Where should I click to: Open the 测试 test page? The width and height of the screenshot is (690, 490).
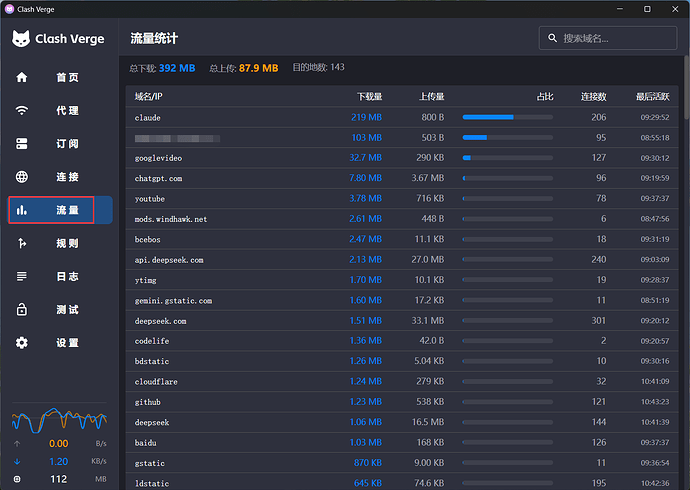[60, 310]
